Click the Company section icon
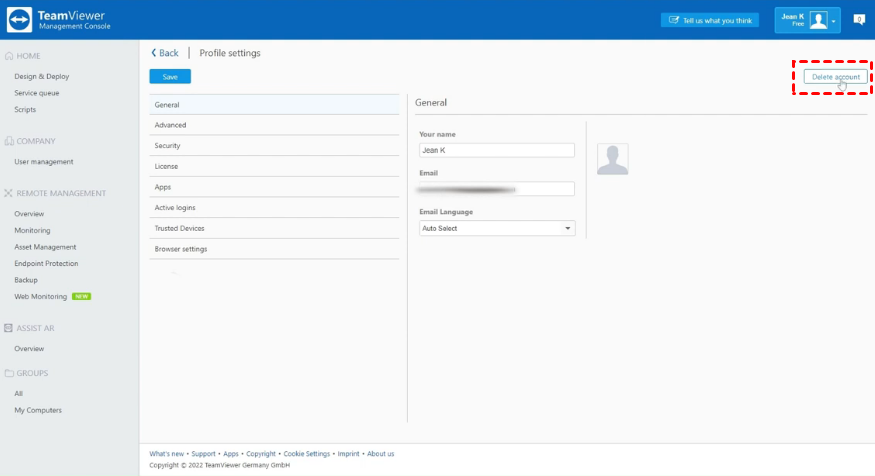 [9, 141]
